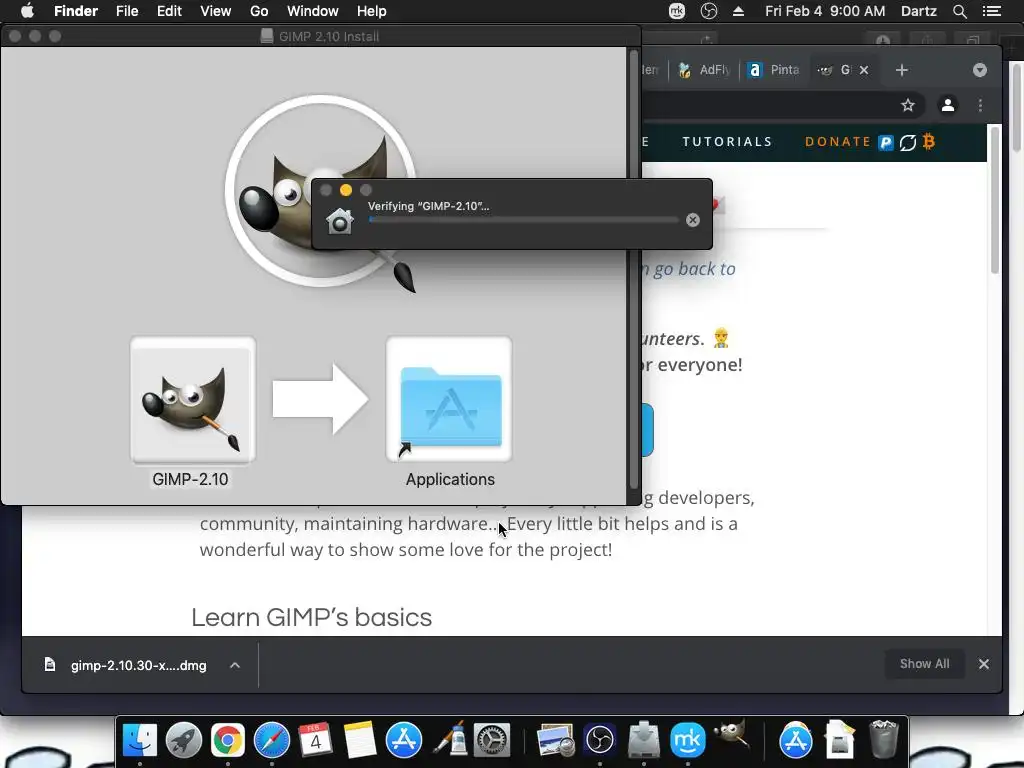
Task: Open the Finder menu in menu bar
Action: [x=76, y=11]
